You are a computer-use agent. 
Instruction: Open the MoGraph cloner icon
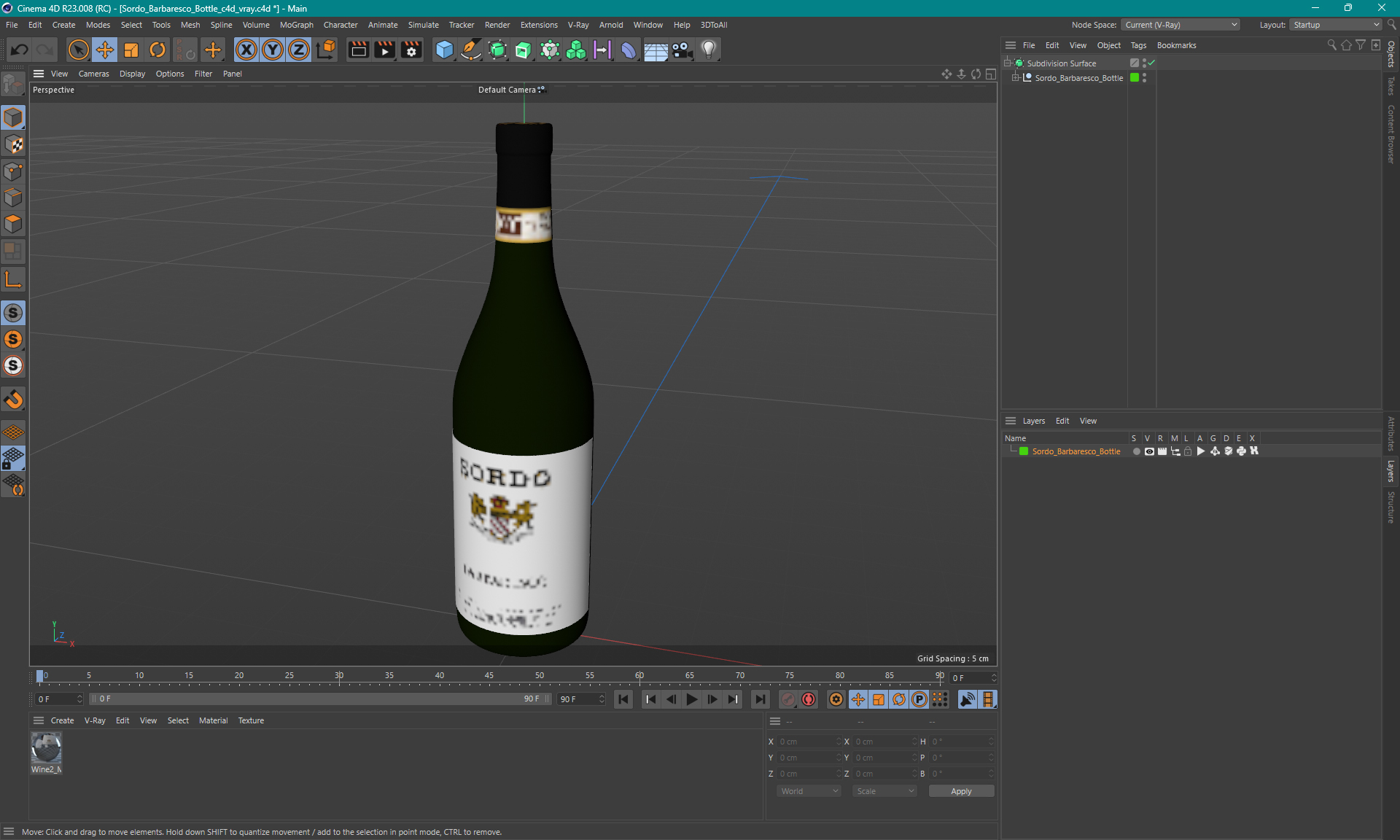576,50
